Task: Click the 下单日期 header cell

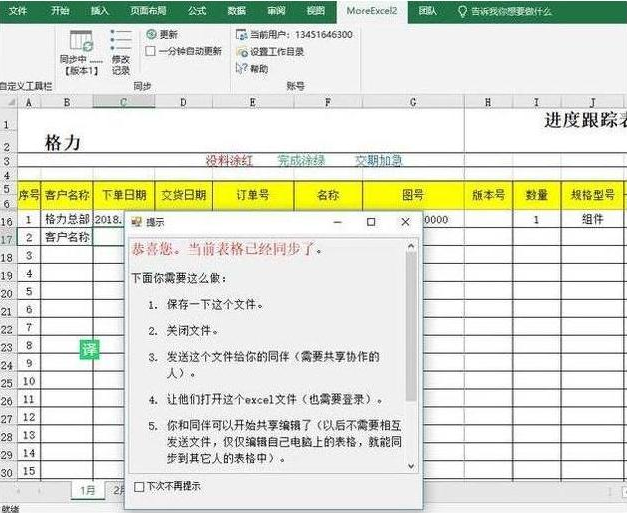Action: tap(124, 195)
